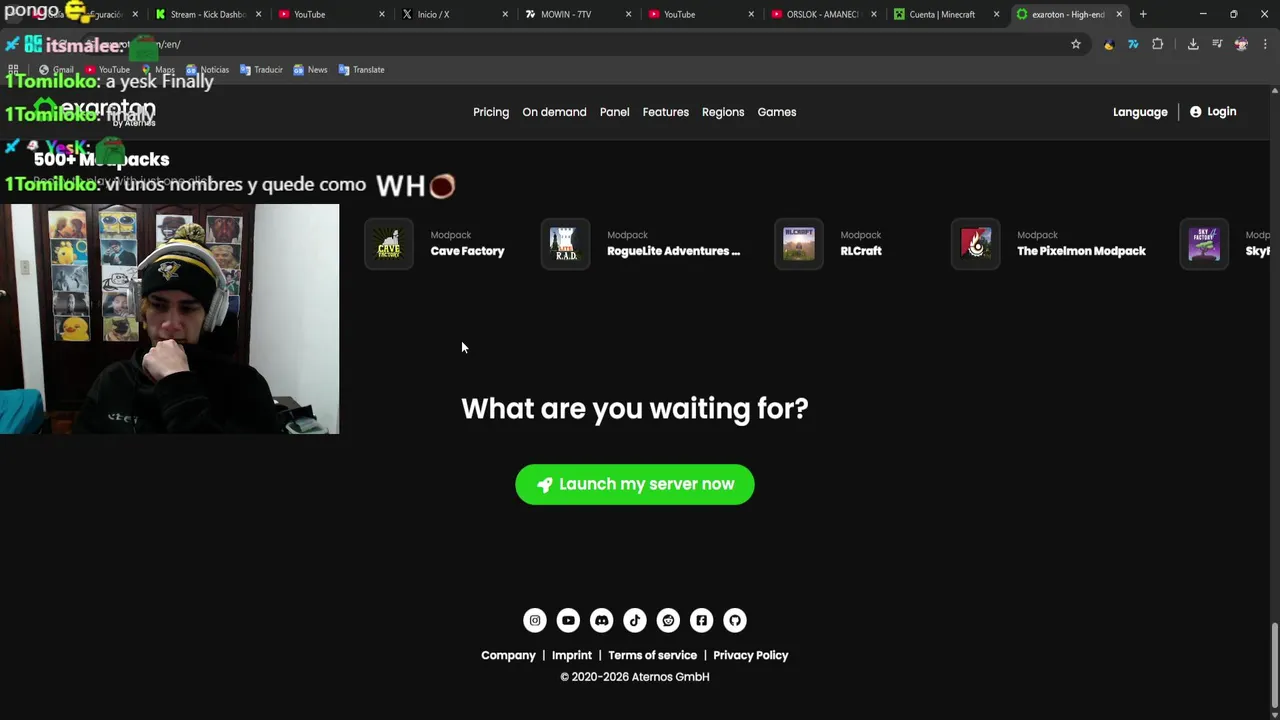This screenshot has width=1280, height=720.
Task: Open the Games menu item
Action: pos(777,112)
